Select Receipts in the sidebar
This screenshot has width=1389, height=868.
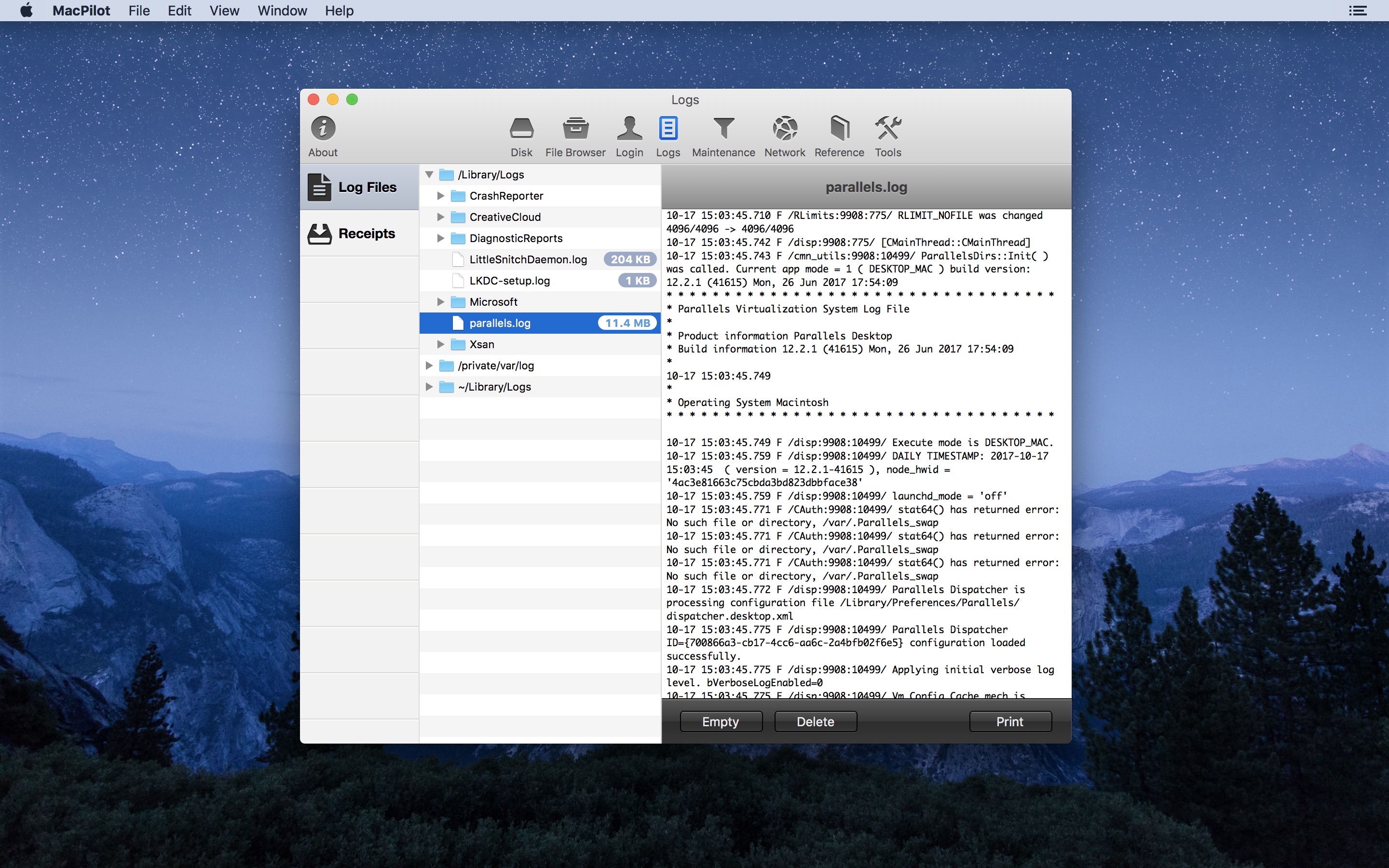[359, 234]
